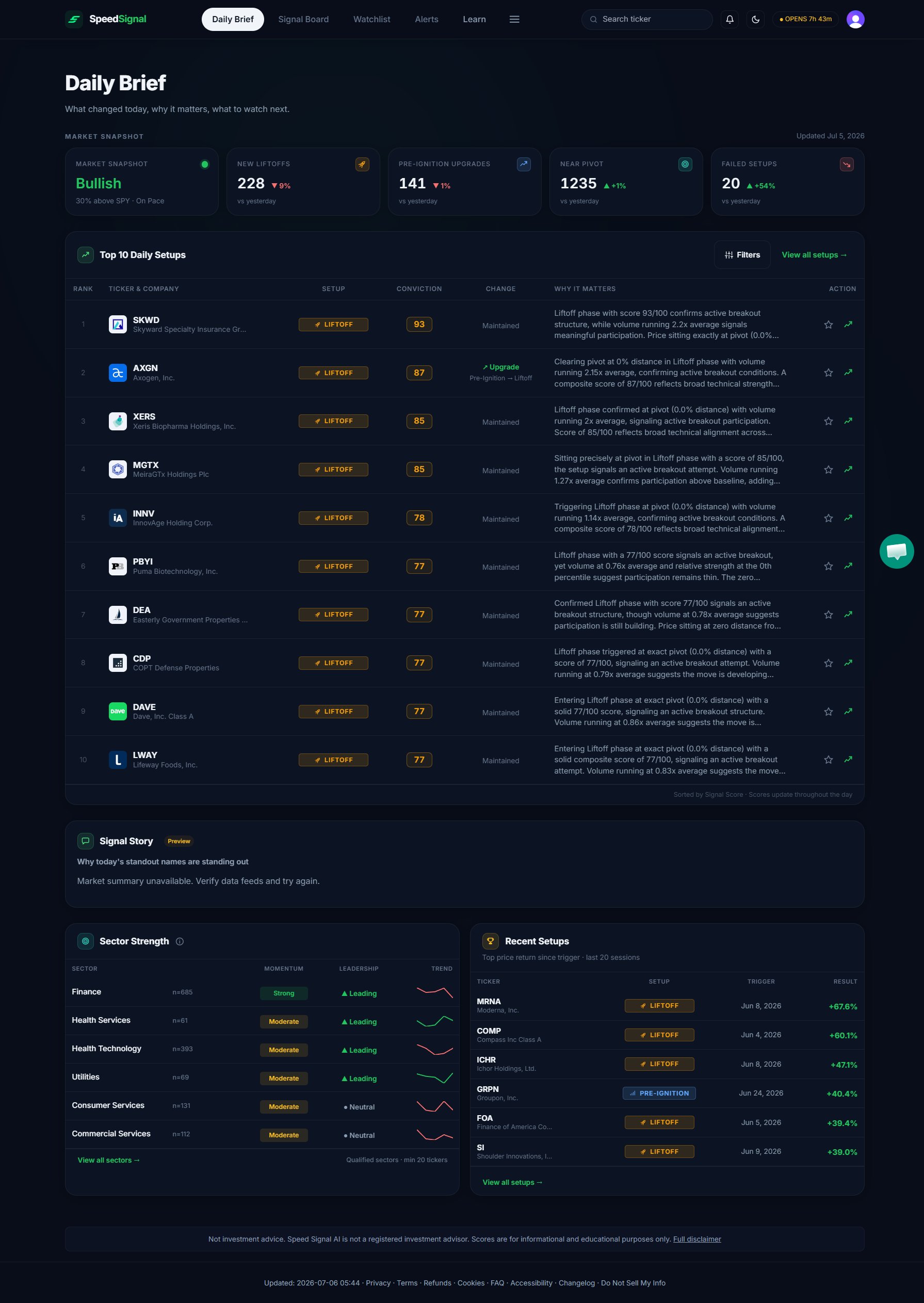Open the chat support bubble

tap(897, 551)
